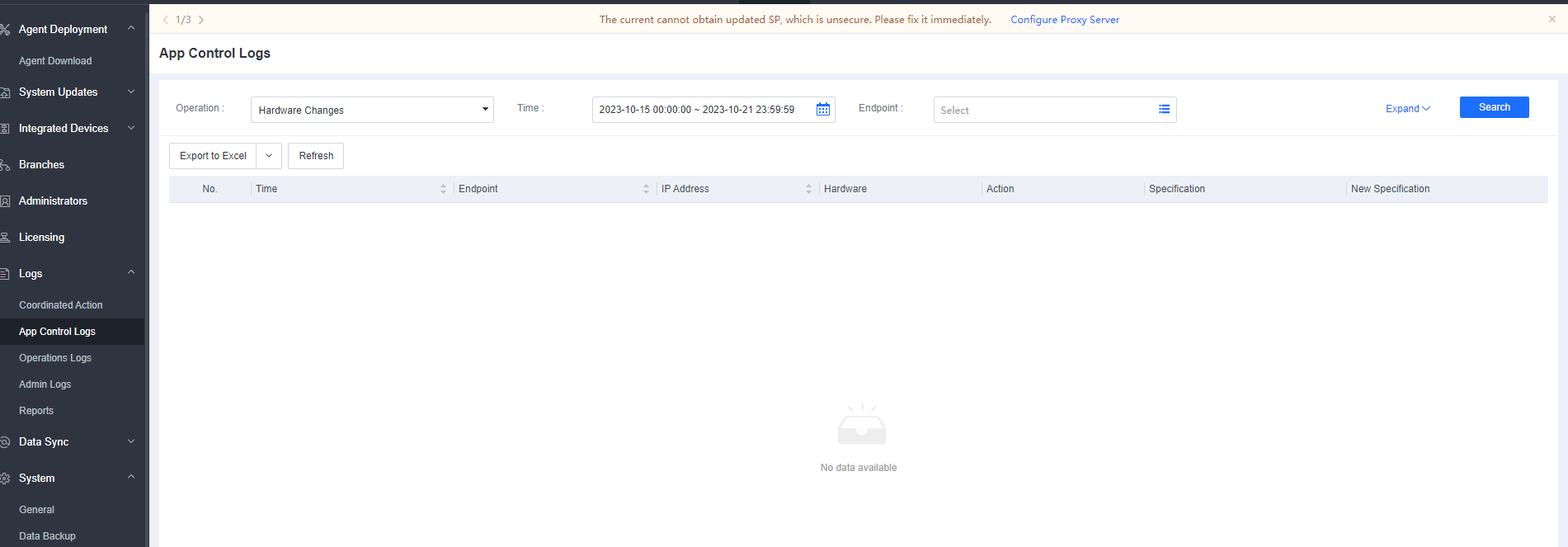Screen dimensions: 1568x547
Task: Click the Endpoint Select input field
Action: point(1043,110)
